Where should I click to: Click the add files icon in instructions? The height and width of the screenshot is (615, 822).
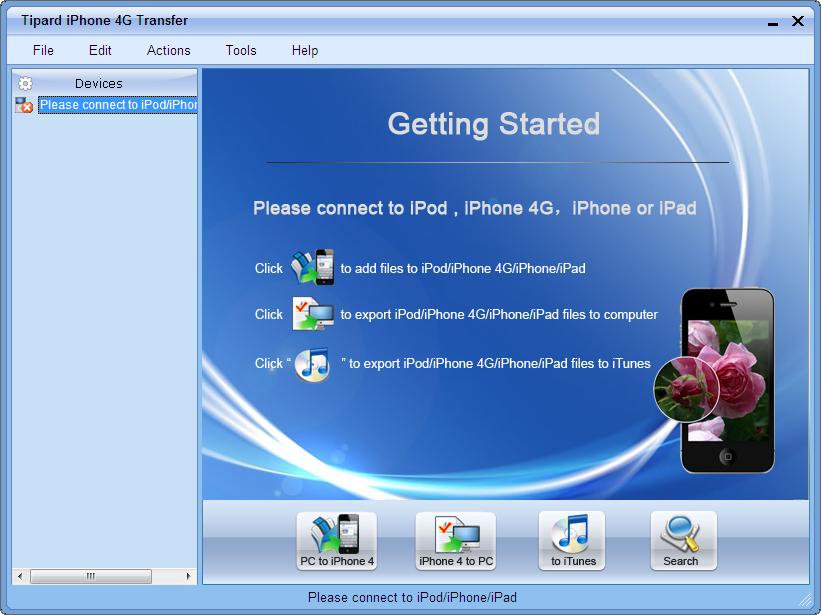[312, 268]
